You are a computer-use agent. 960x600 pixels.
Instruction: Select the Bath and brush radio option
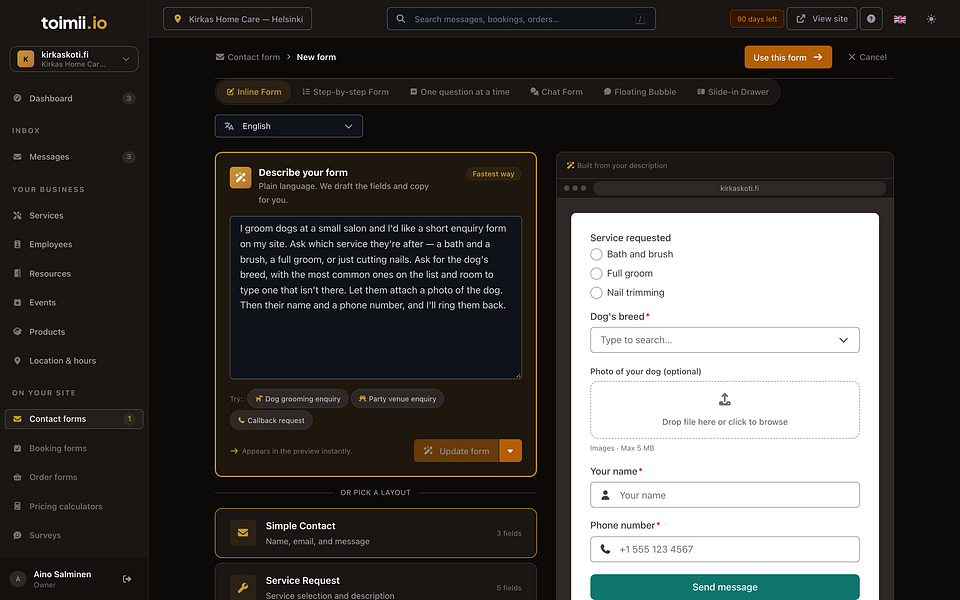pos(596,254)
